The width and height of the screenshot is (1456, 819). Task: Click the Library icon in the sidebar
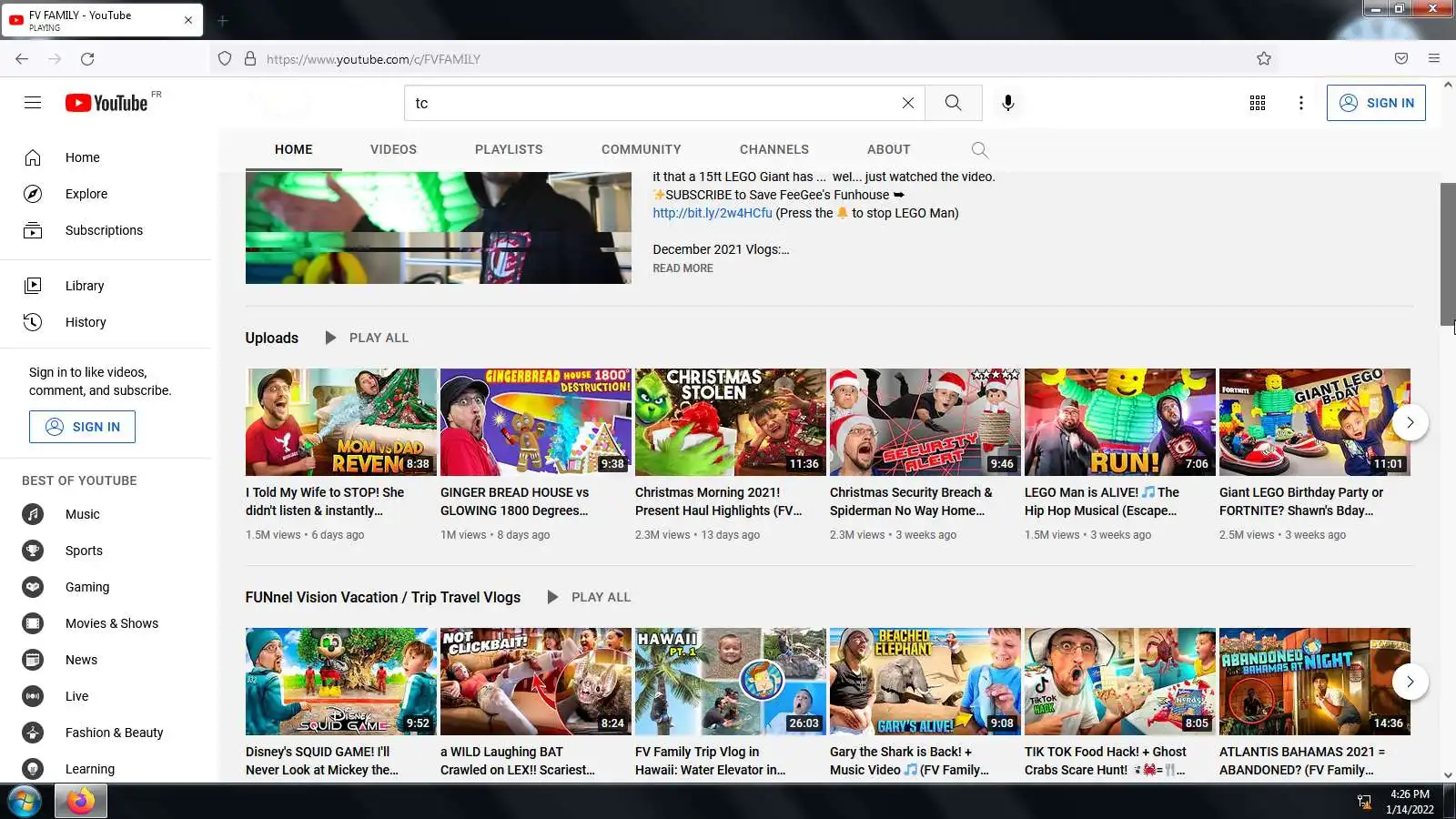click(33, 286)
